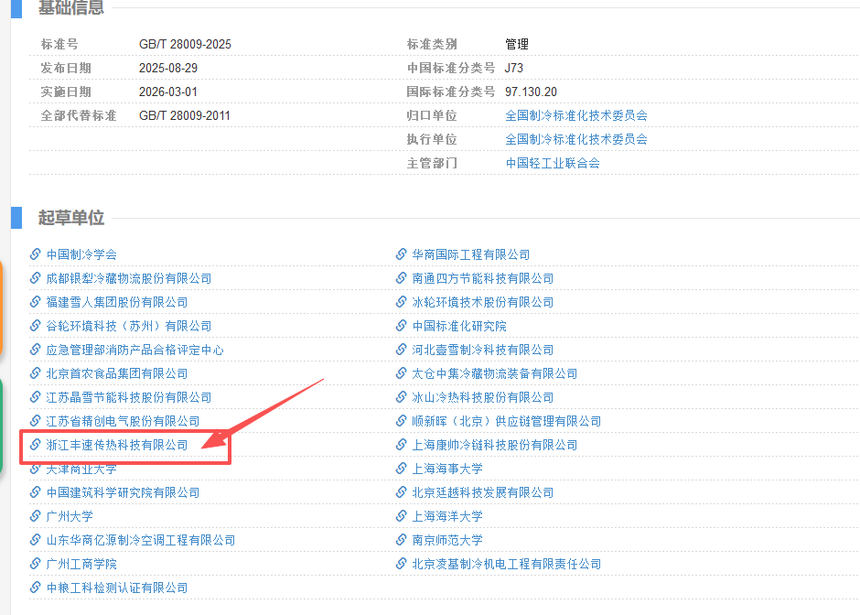Click link icon beside 北京凌基制冷机电工程有限责任公司

point(401,563)
